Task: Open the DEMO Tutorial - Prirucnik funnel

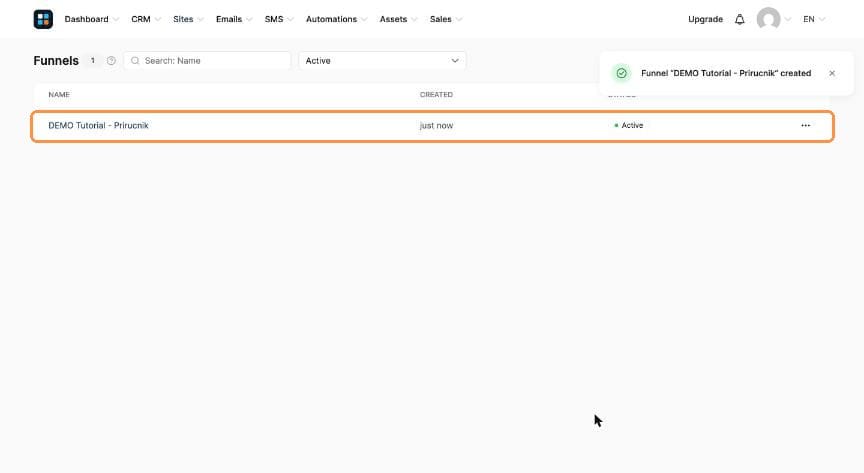Action: pyautogui.click(x=98, y=126)
